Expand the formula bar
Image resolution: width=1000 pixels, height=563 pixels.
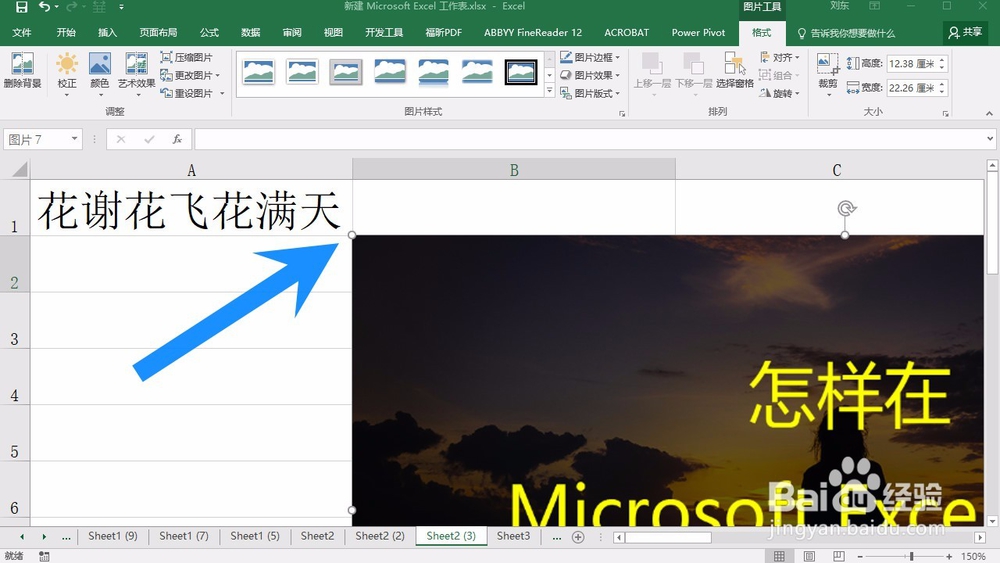990,139
